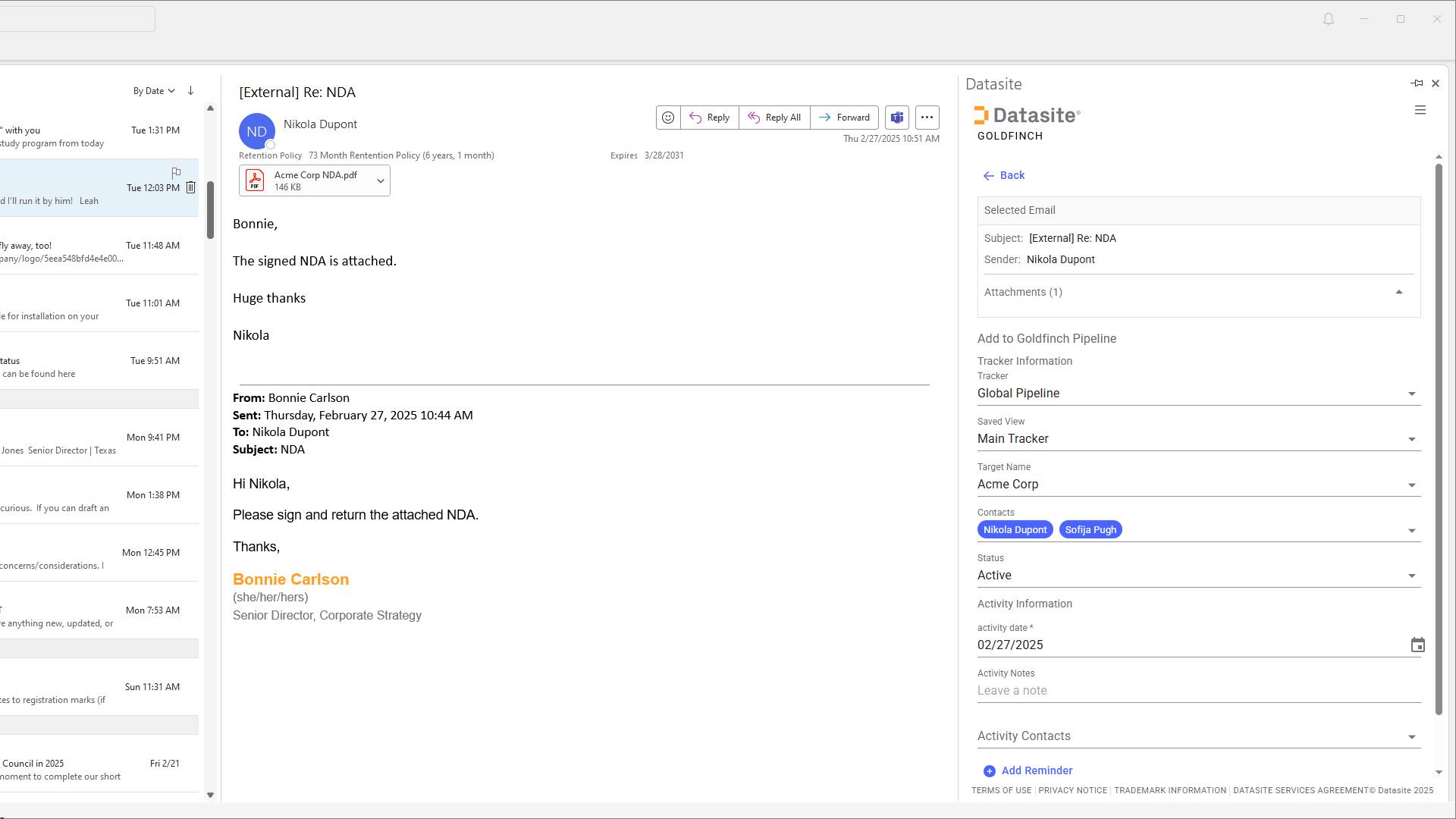The image size is (1456, 819).
Task: Click the Add Reminder link
Action: click(x=1036, y=770)
